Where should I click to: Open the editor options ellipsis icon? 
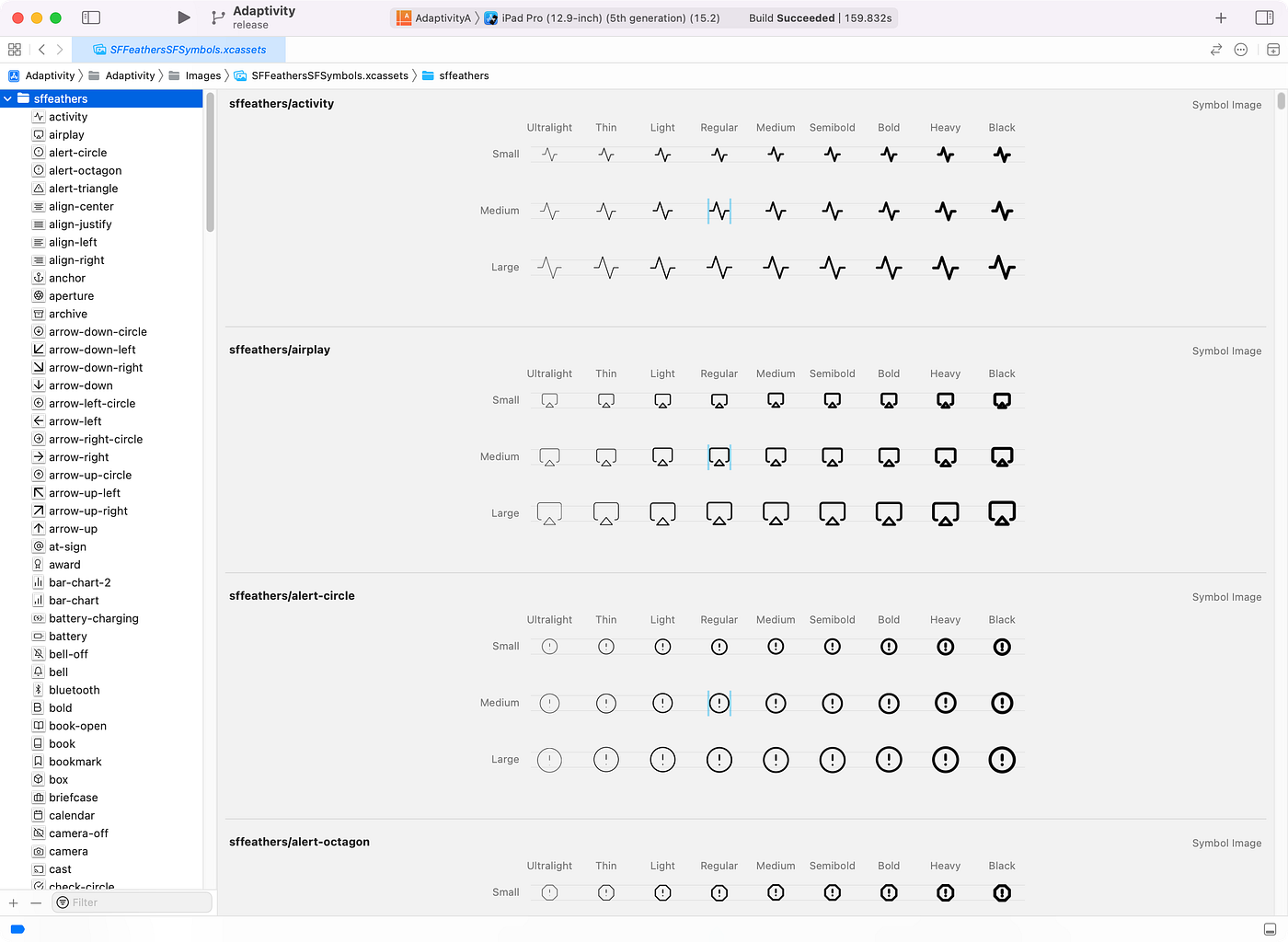pyautogui.click(x=1240, y=50)
